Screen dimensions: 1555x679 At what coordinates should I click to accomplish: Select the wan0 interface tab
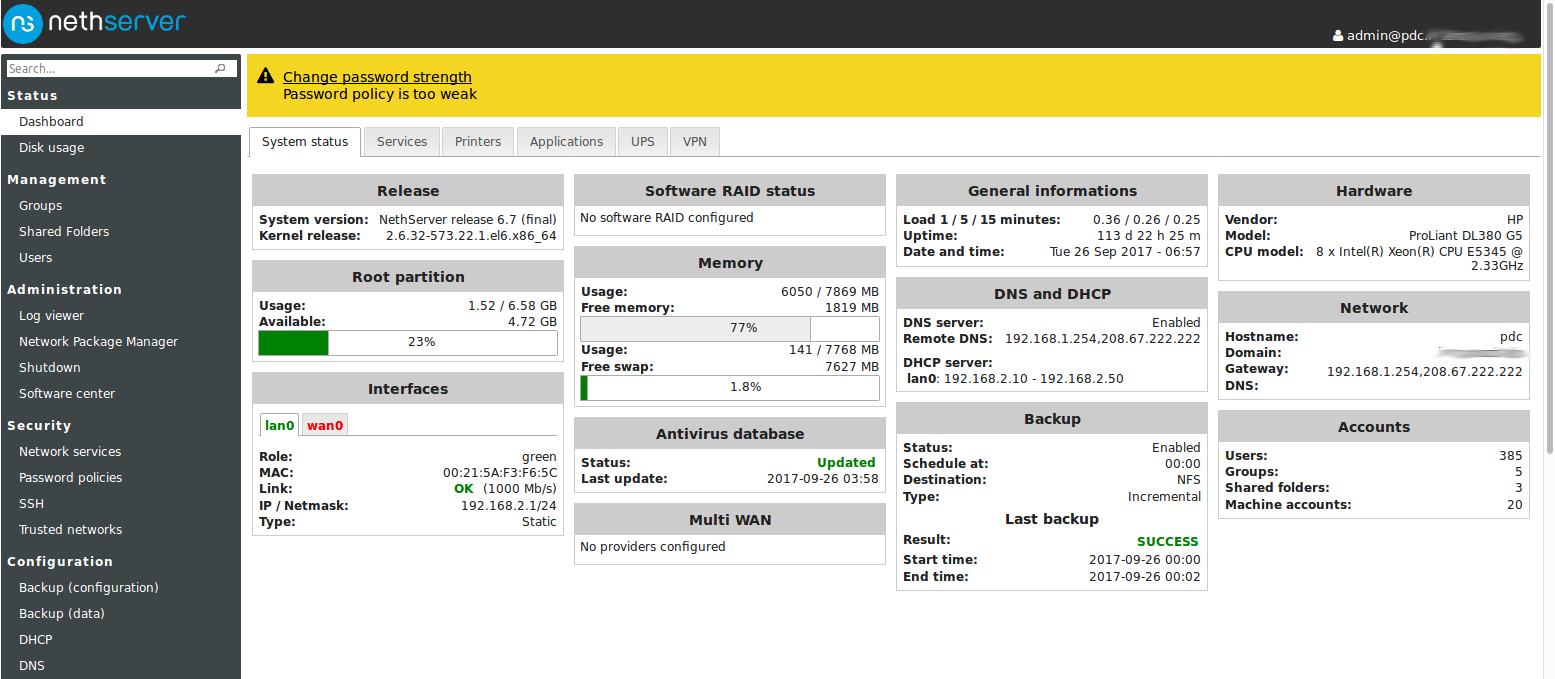coord(323,424)
